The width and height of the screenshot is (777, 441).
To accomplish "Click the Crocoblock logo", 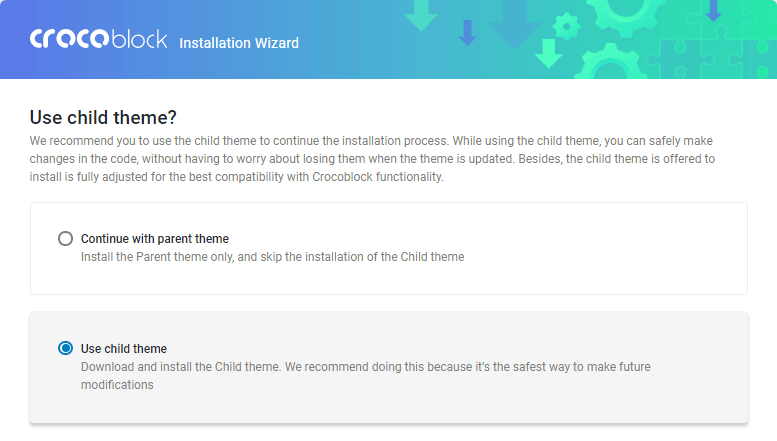I will pos(99,39).
